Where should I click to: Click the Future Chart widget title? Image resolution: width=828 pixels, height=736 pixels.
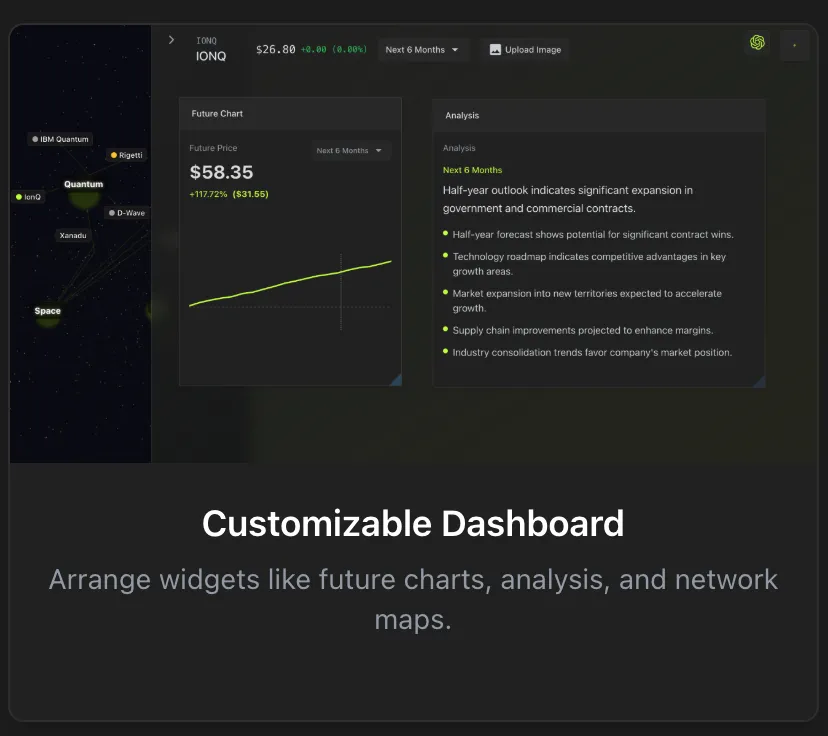(217, 114)
